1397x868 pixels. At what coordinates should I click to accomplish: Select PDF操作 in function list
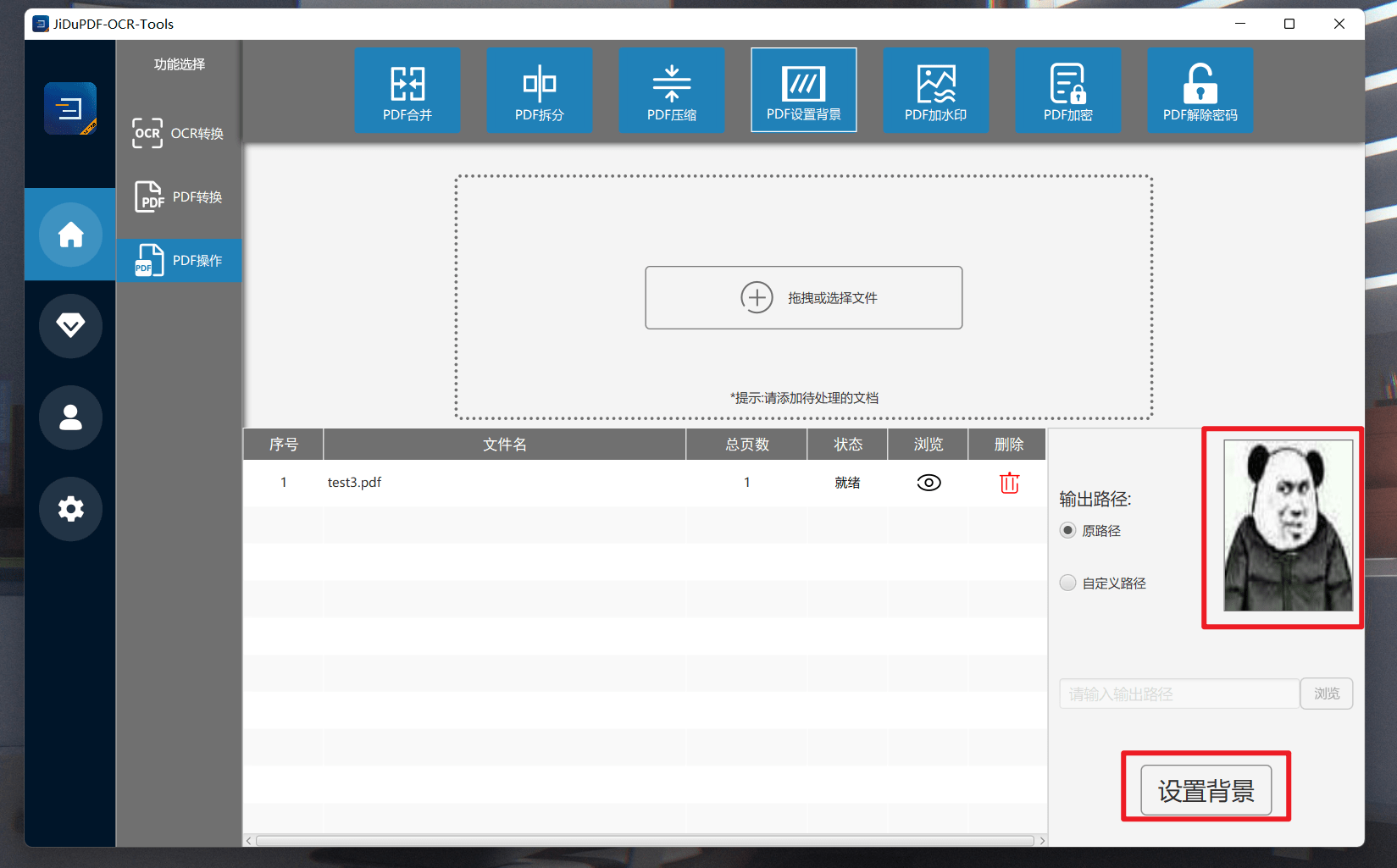pos(179,260)
